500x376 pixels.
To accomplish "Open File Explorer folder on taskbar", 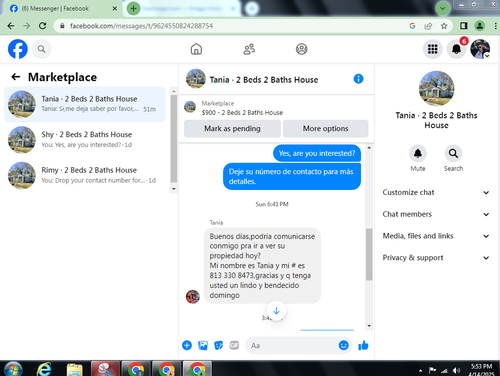I will tap(74, 369).
